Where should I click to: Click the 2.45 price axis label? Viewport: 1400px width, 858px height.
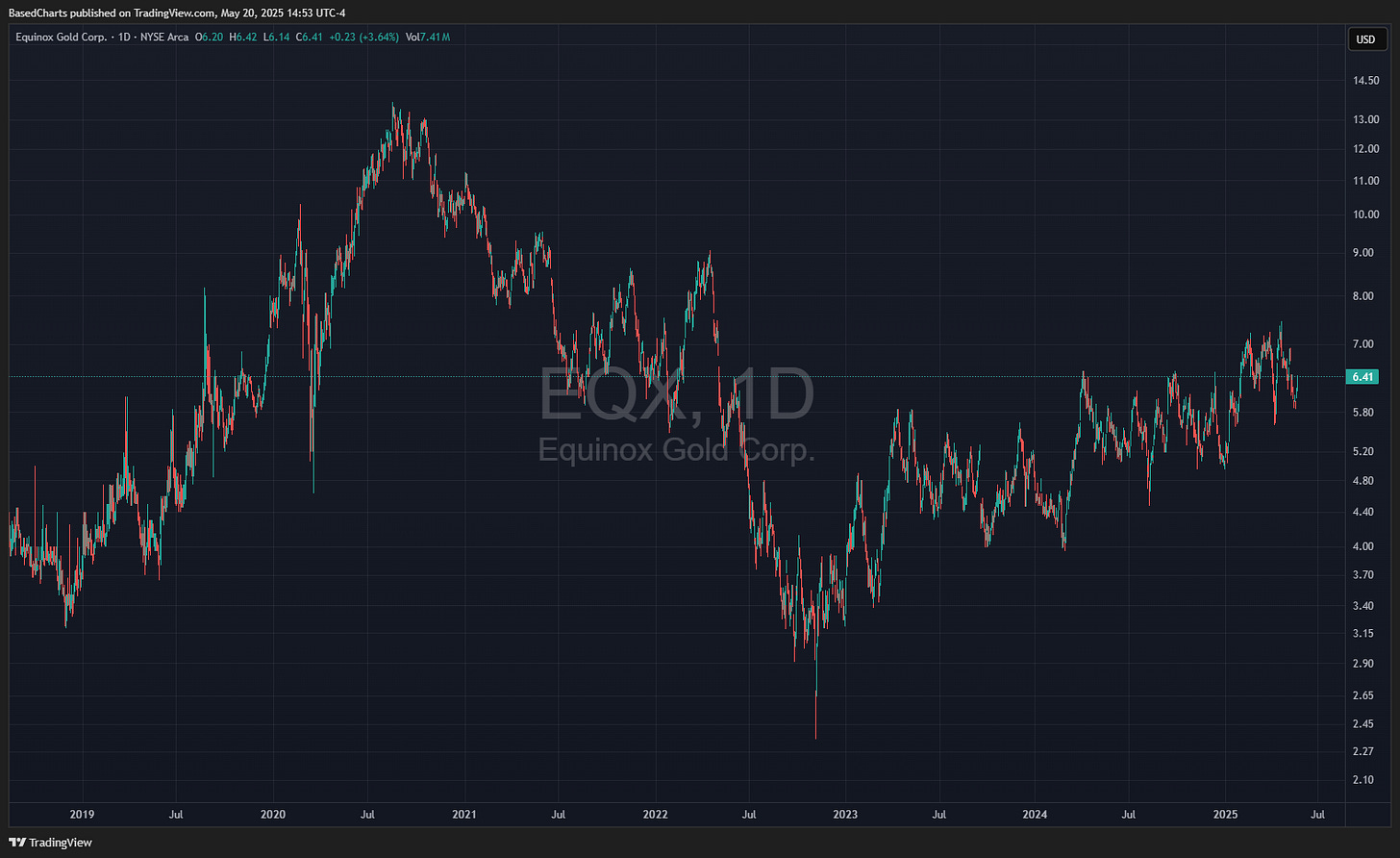[1365, 724]
